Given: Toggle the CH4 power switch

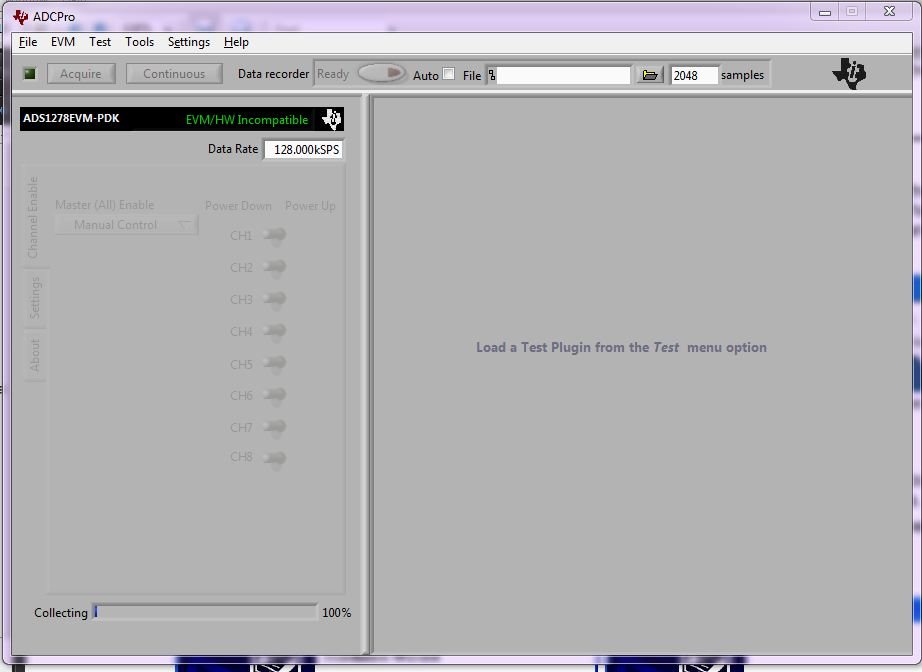Looking at the screenshot, I should pos(275,331).
